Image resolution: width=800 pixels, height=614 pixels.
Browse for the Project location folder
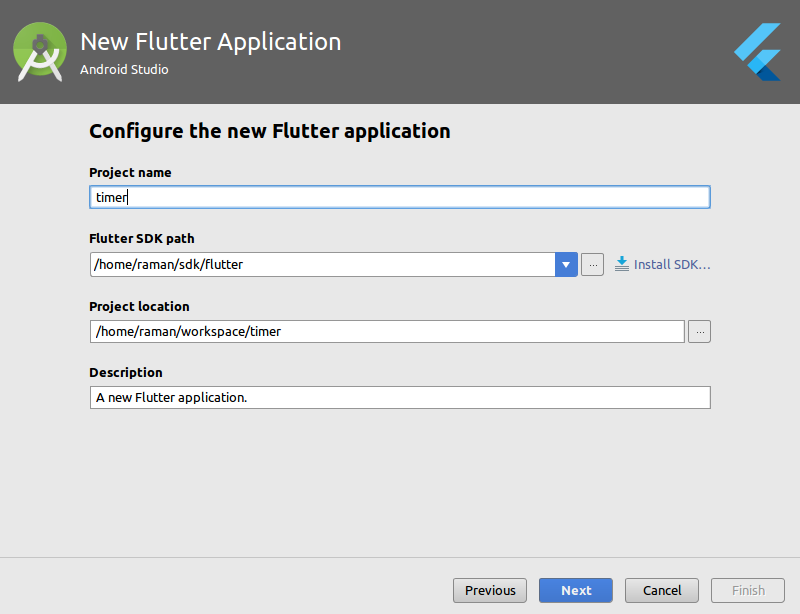699,332
